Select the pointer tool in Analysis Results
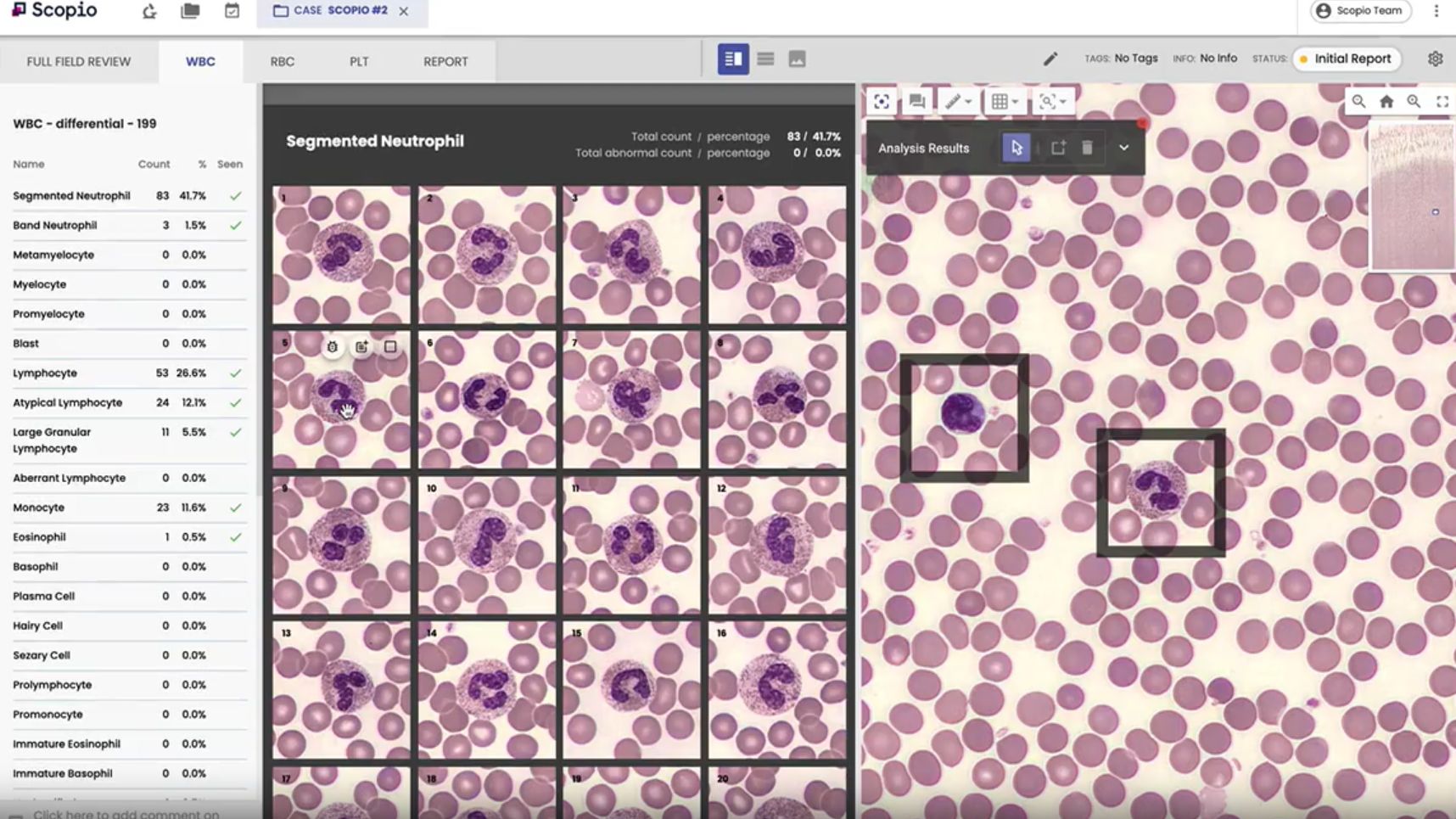 1016,147
